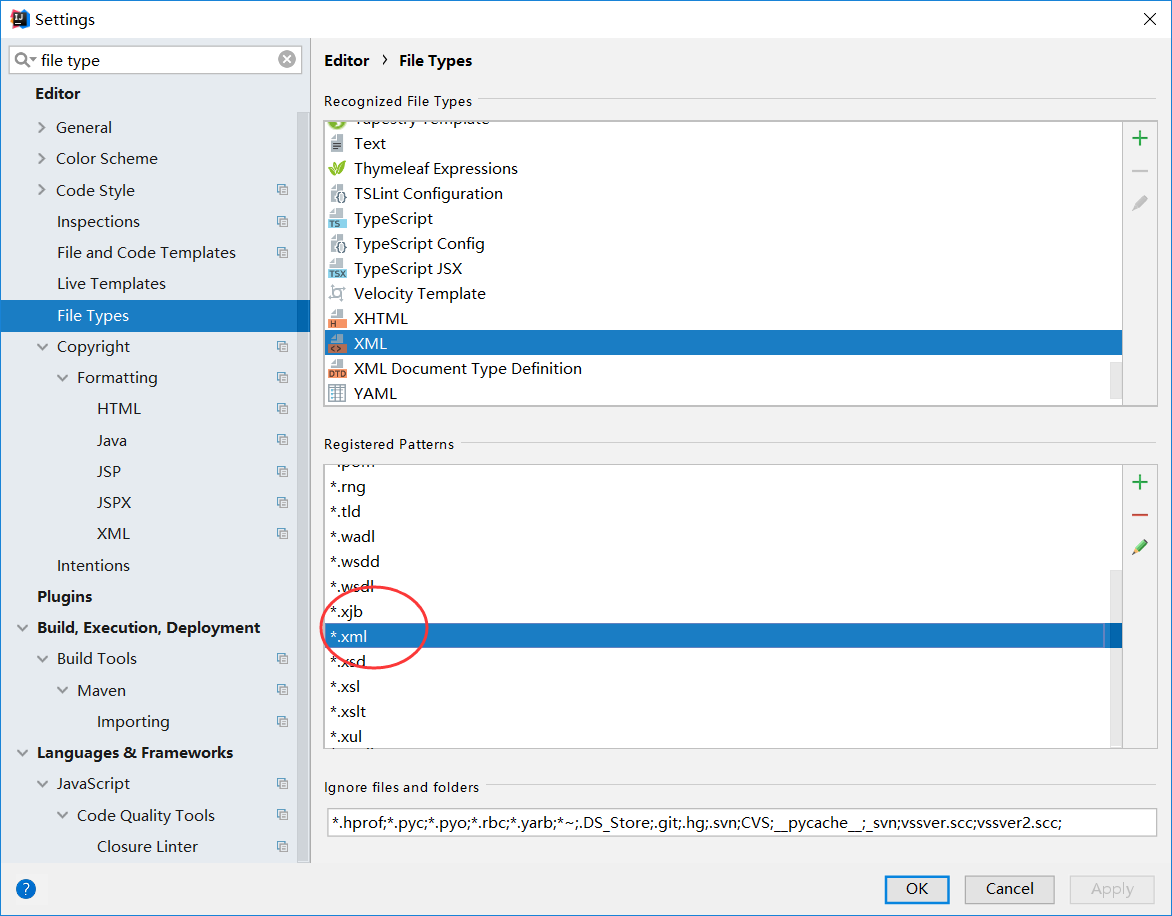Click the Recognized File Types scrollbar
Image resolution: width=1172 pixels, height=916 pixels.
[1116, 380]
